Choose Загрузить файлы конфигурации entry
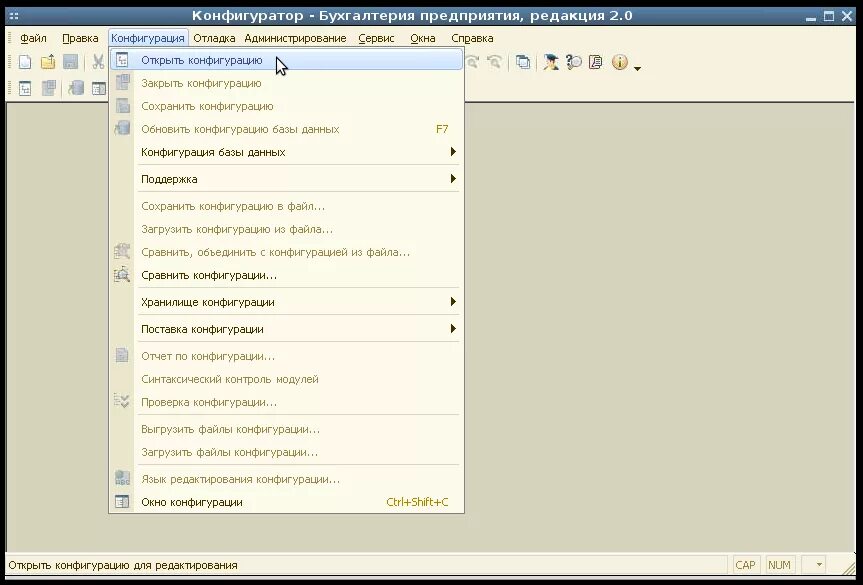 [286, 452]
